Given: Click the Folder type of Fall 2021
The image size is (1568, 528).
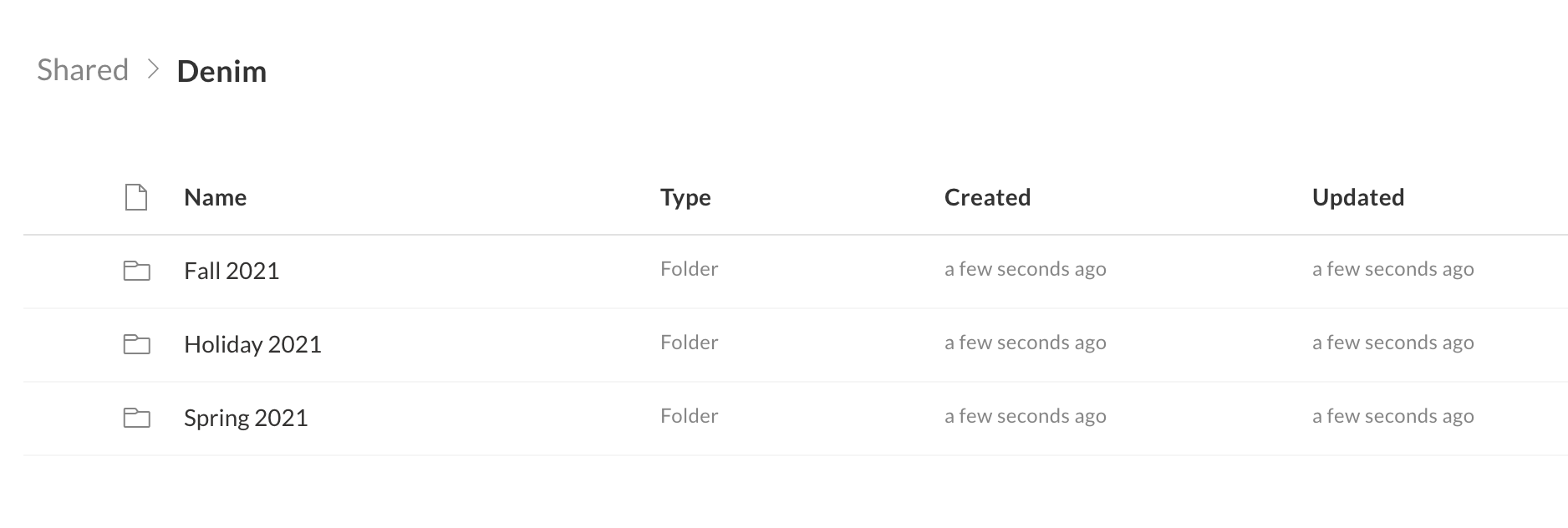Looking at the screenshot, I should pyautogui.click(x=690, y=269).
